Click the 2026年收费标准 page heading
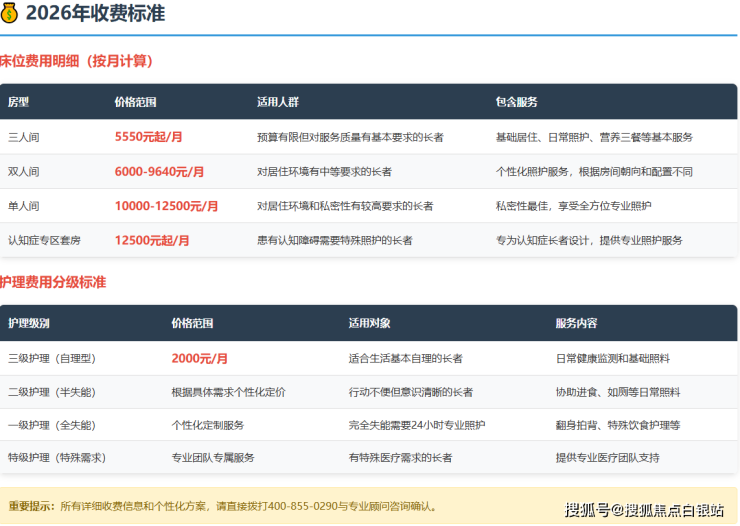This screenshot has height=526, width=740. [95, 14]
